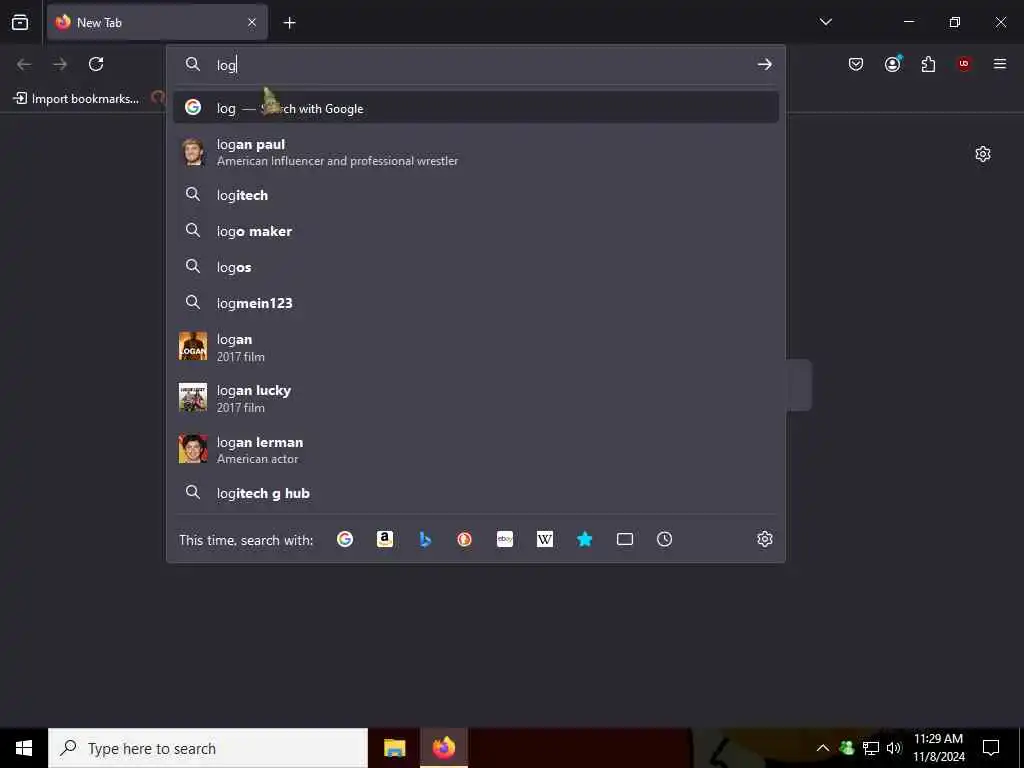Click the Logan film poster thumbnail

193,346
